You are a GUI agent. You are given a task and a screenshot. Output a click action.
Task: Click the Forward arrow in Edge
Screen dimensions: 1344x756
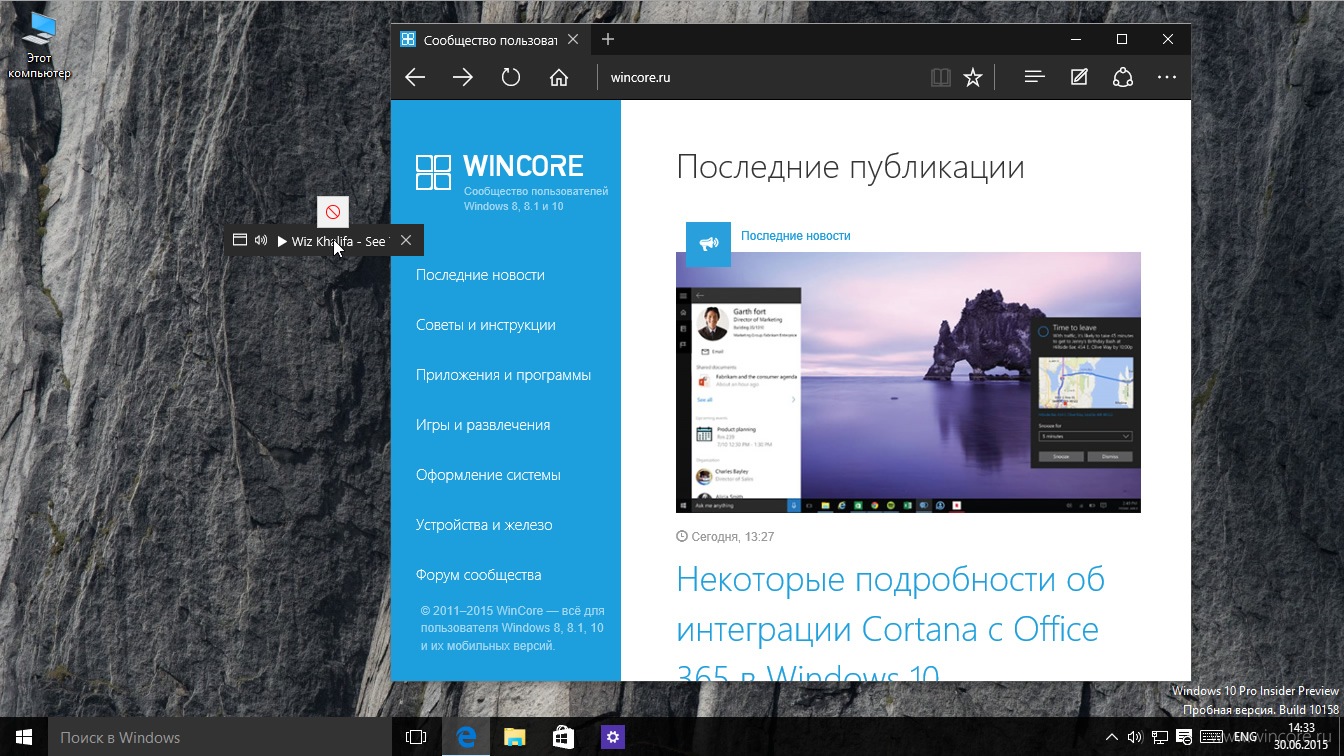(463, 77)
